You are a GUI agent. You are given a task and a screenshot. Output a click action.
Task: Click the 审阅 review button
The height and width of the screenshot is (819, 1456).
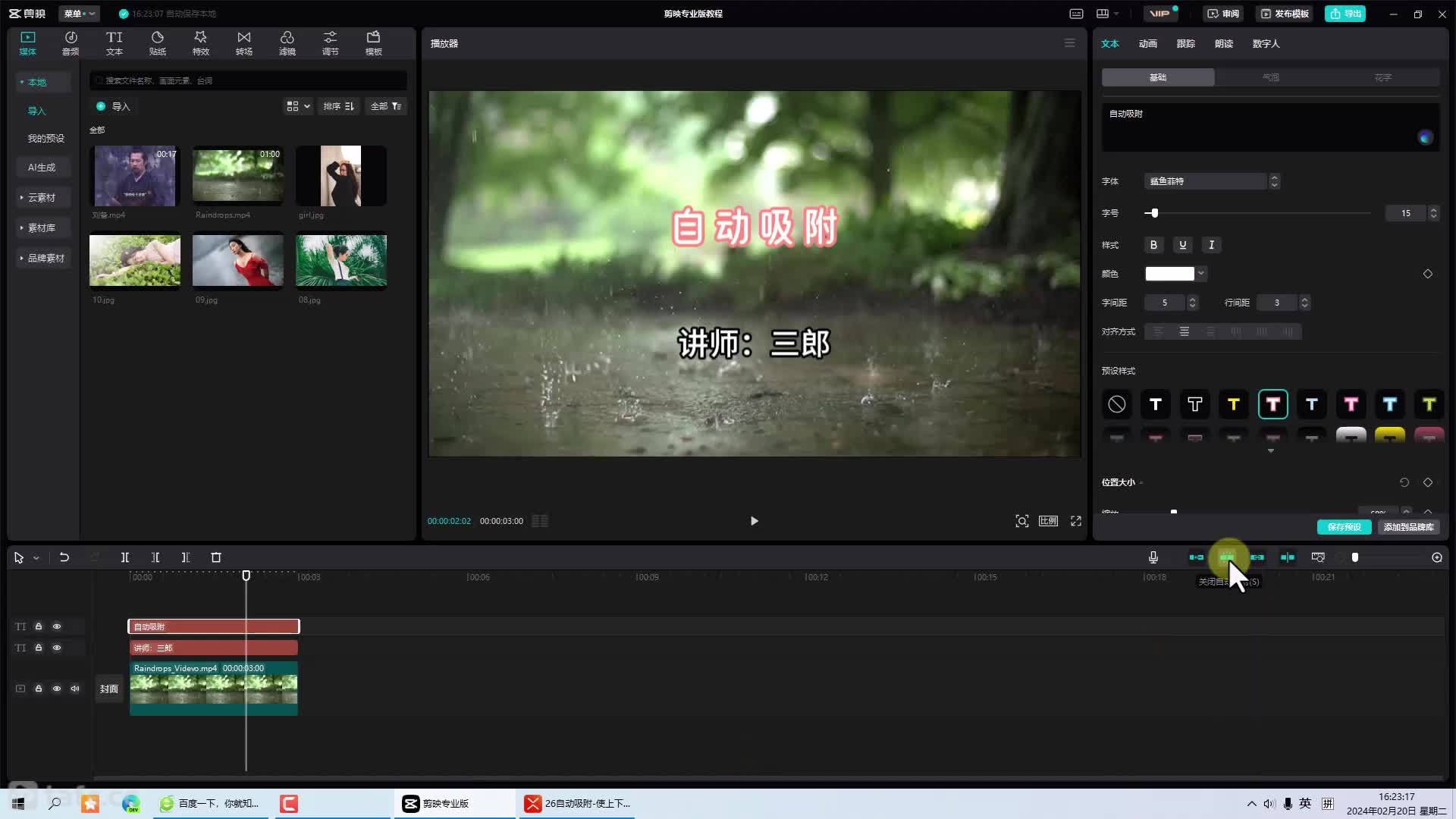coord(1223,14)
